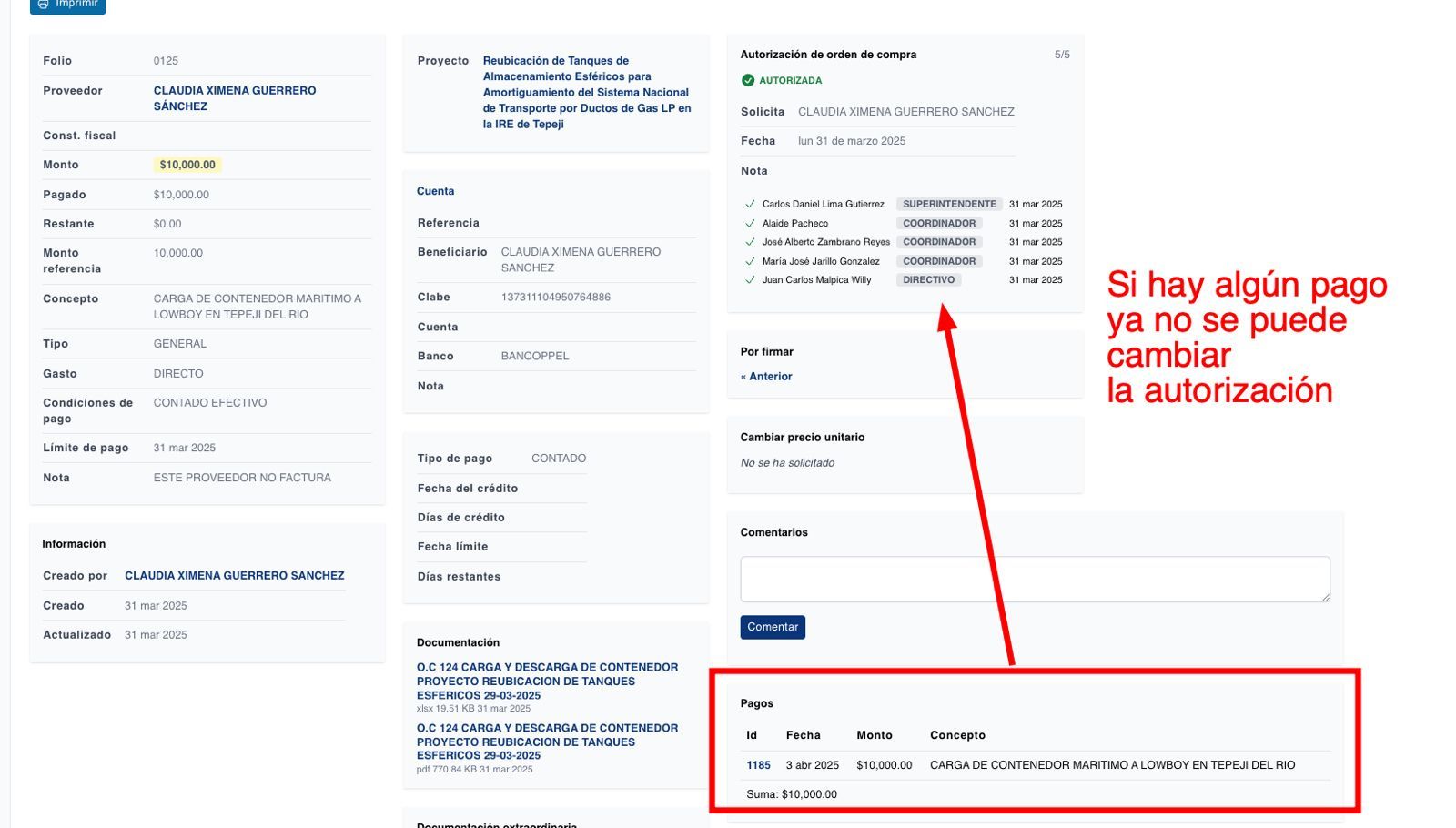Click the Imprimir button

point(67,5)
